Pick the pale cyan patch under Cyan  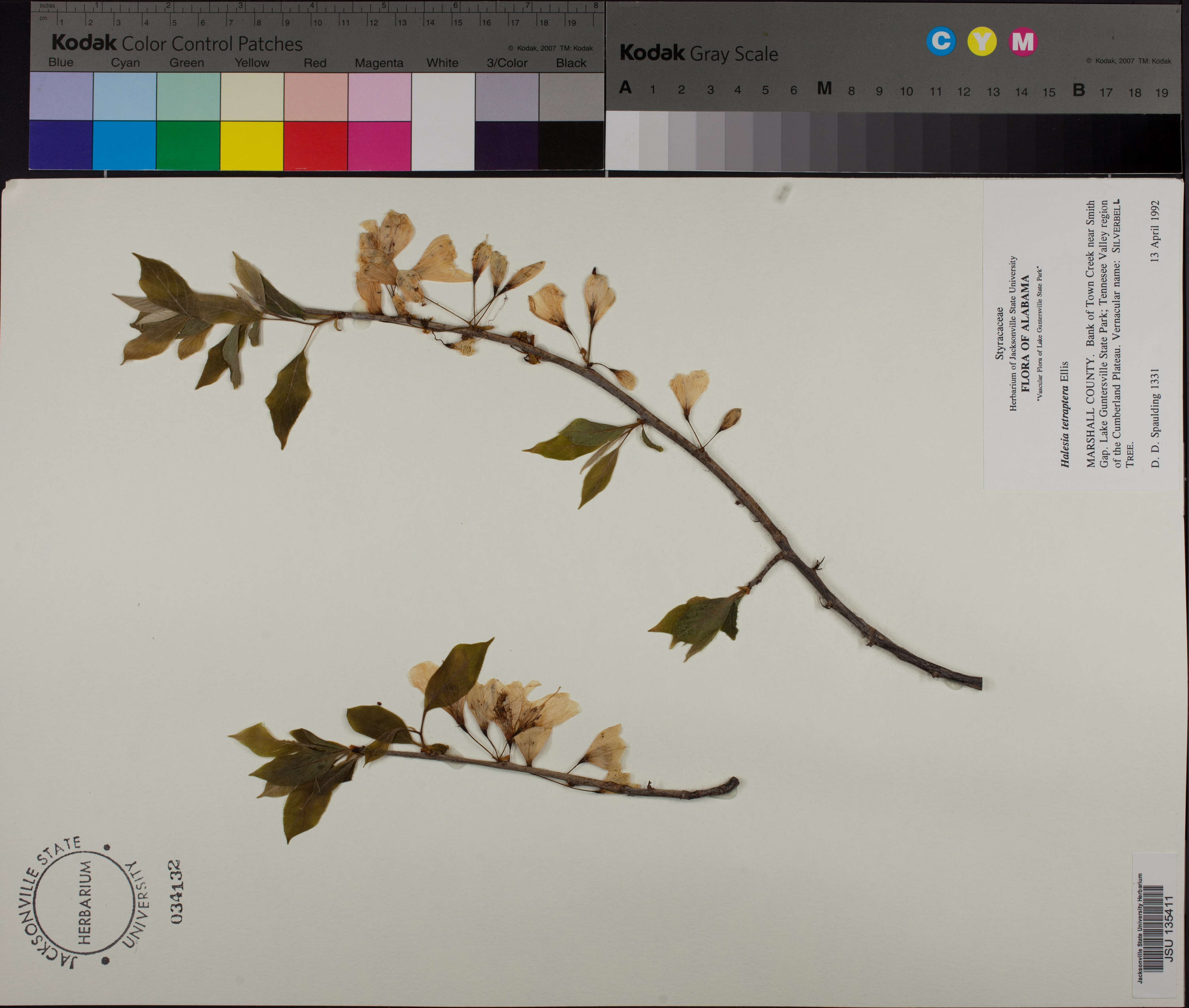coord(125,96)
